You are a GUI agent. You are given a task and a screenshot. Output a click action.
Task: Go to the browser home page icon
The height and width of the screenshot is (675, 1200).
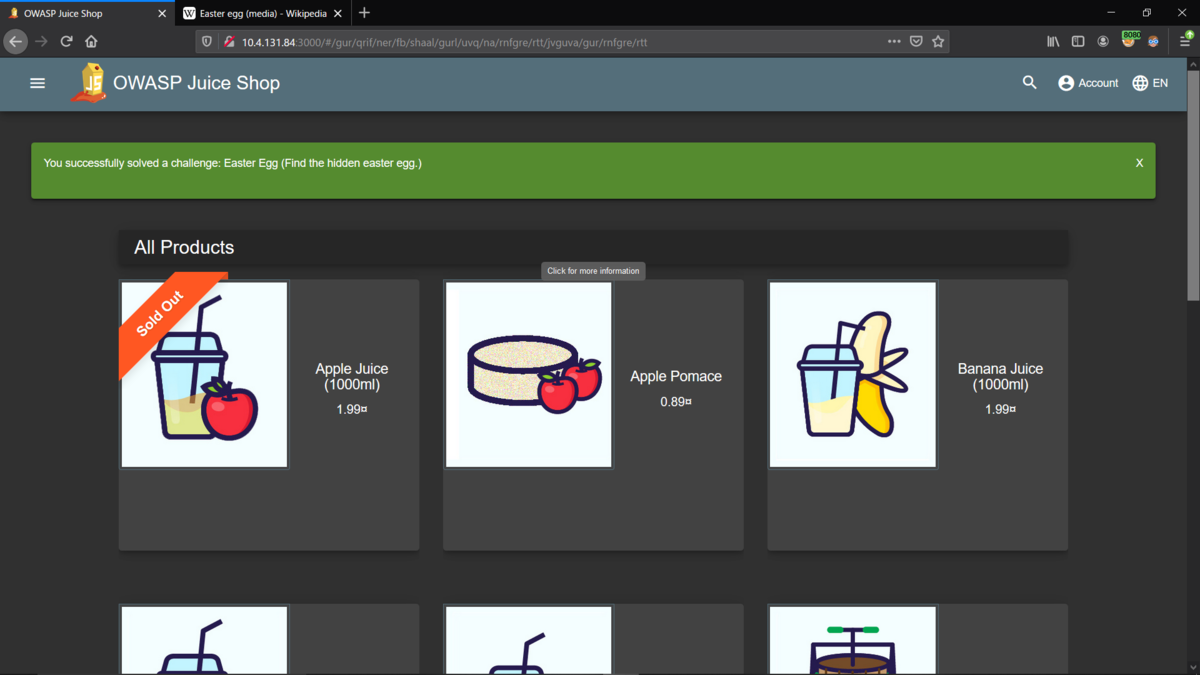[x=91, y=41]
